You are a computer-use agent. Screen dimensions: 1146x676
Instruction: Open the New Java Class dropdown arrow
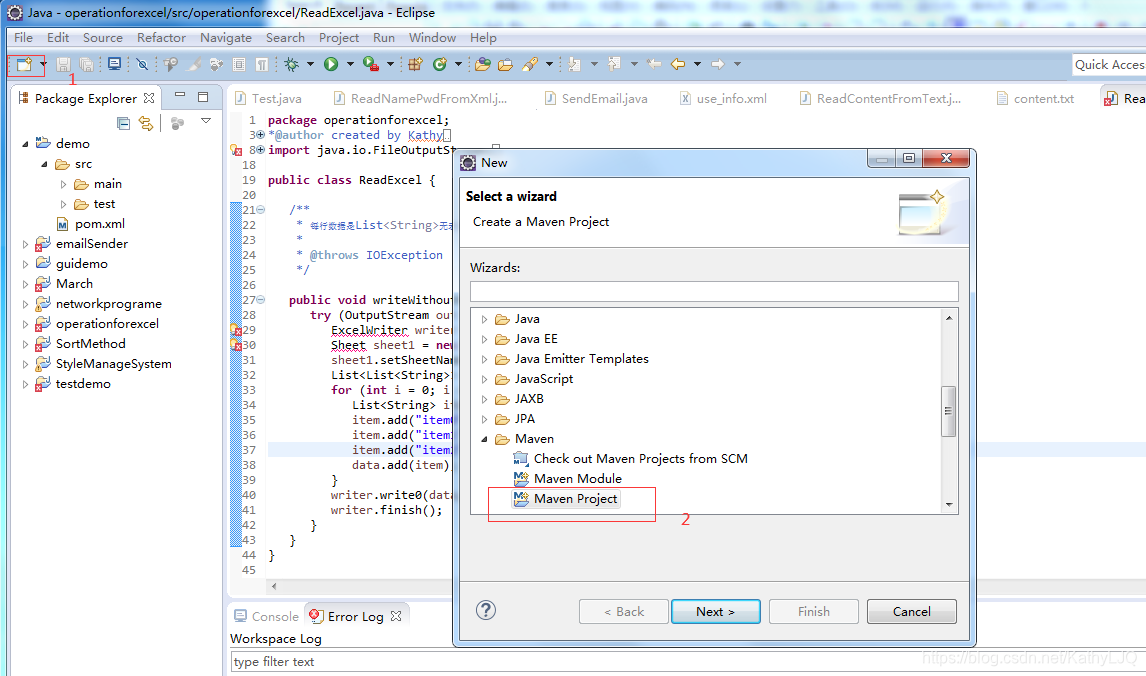(458, 64)
